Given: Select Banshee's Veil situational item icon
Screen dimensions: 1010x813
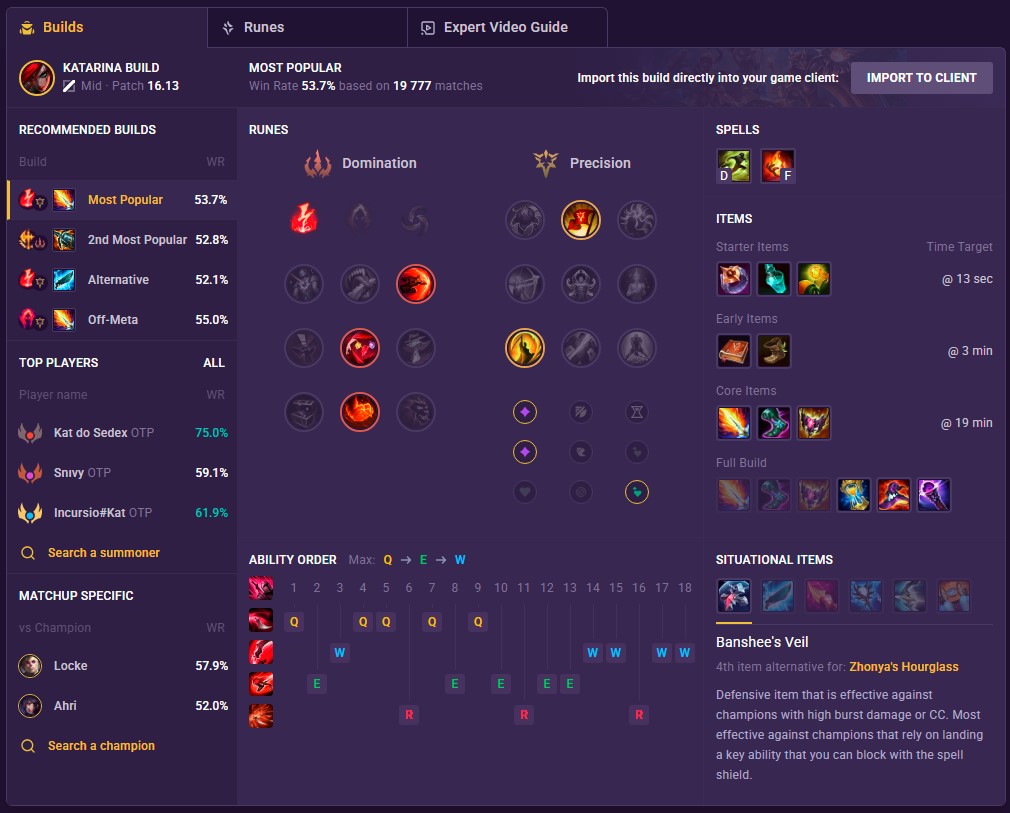Looking at the screenshot, I should pyautogui.click(x=734, y=595).
